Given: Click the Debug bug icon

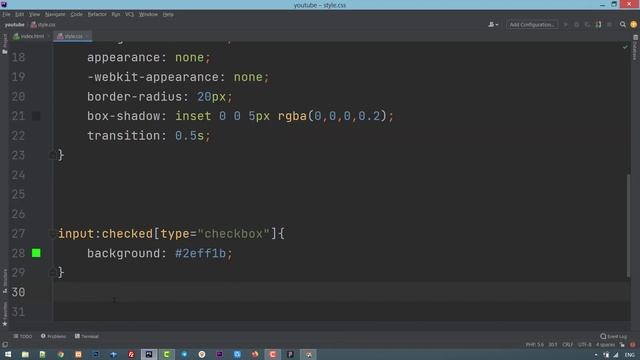Looking at the screenshot, I should pyautogui.click(x=577, y=25).
